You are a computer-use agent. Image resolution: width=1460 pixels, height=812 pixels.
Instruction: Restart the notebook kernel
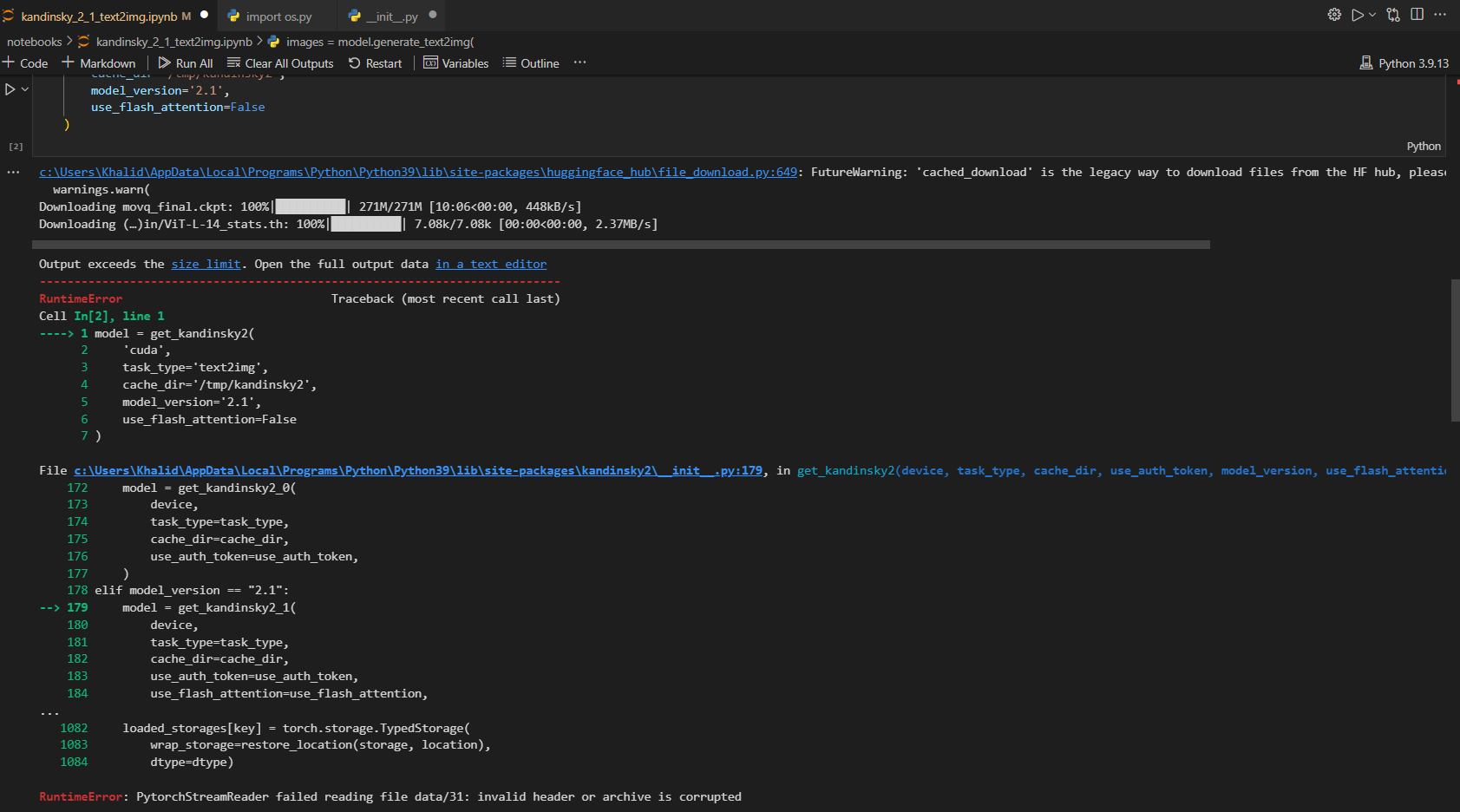(376, 62)
